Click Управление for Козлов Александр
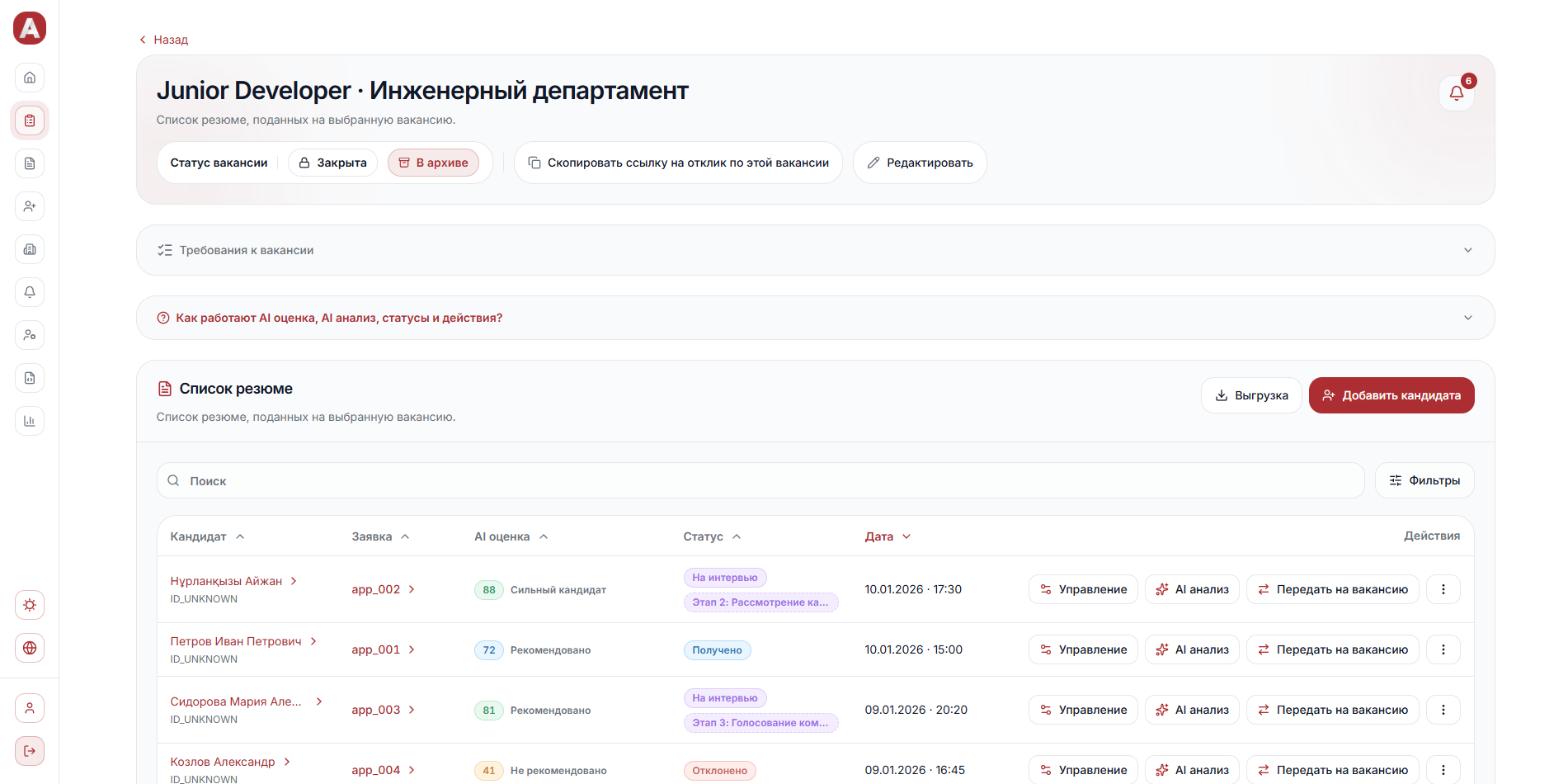The width and height of the screenshot is (1568, 784). pyautogui.click(x=1083, y=770)
